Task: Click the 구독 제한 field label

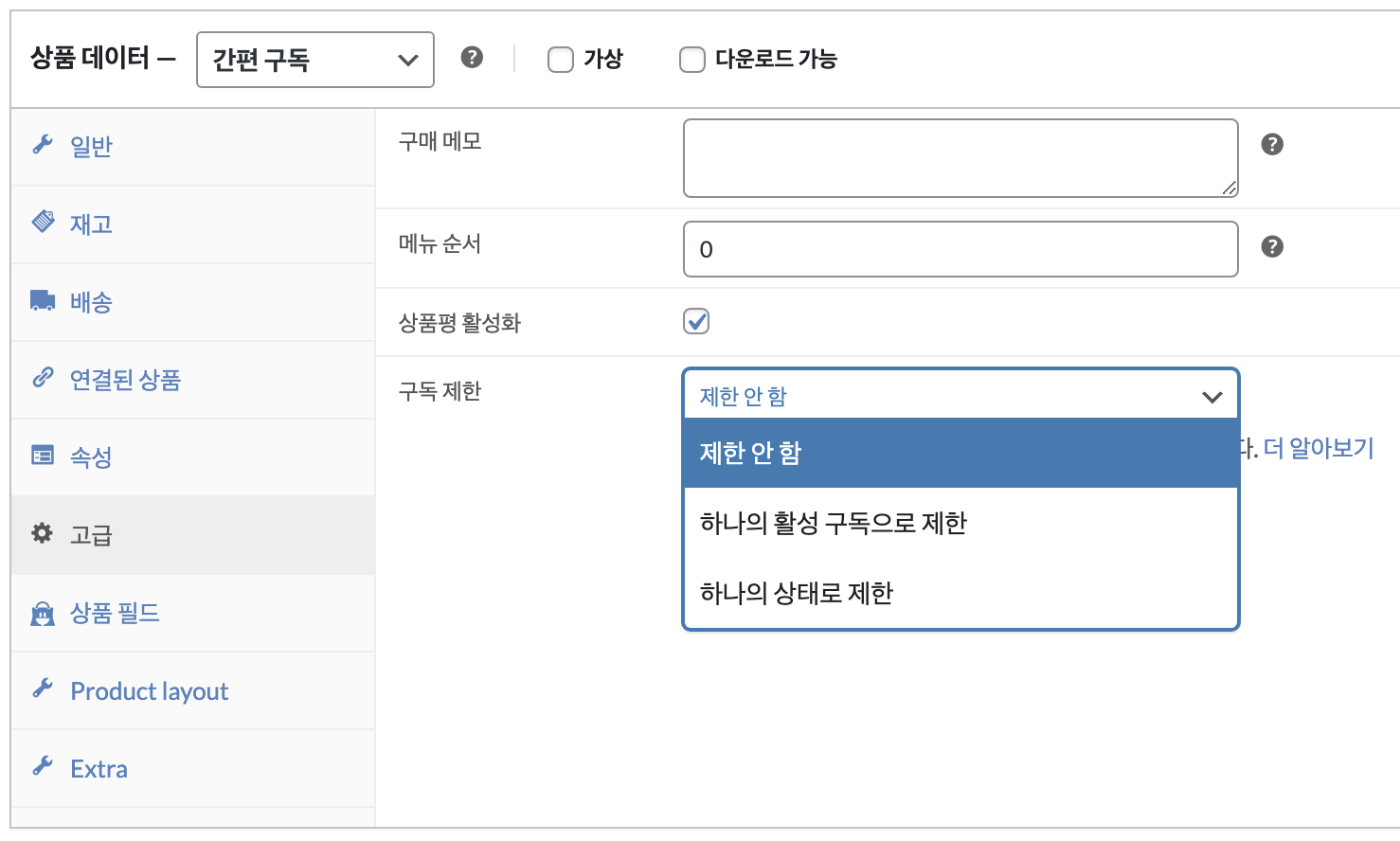Action: (x=440, y=391)
